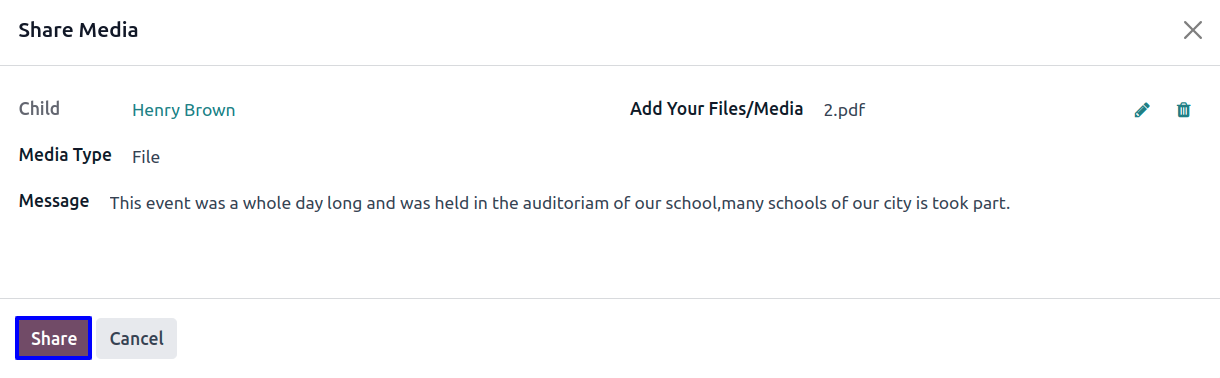Click empty footer space right of Cancel
Viewport: 1220px width, 378px height.
(x=698, y=338)
